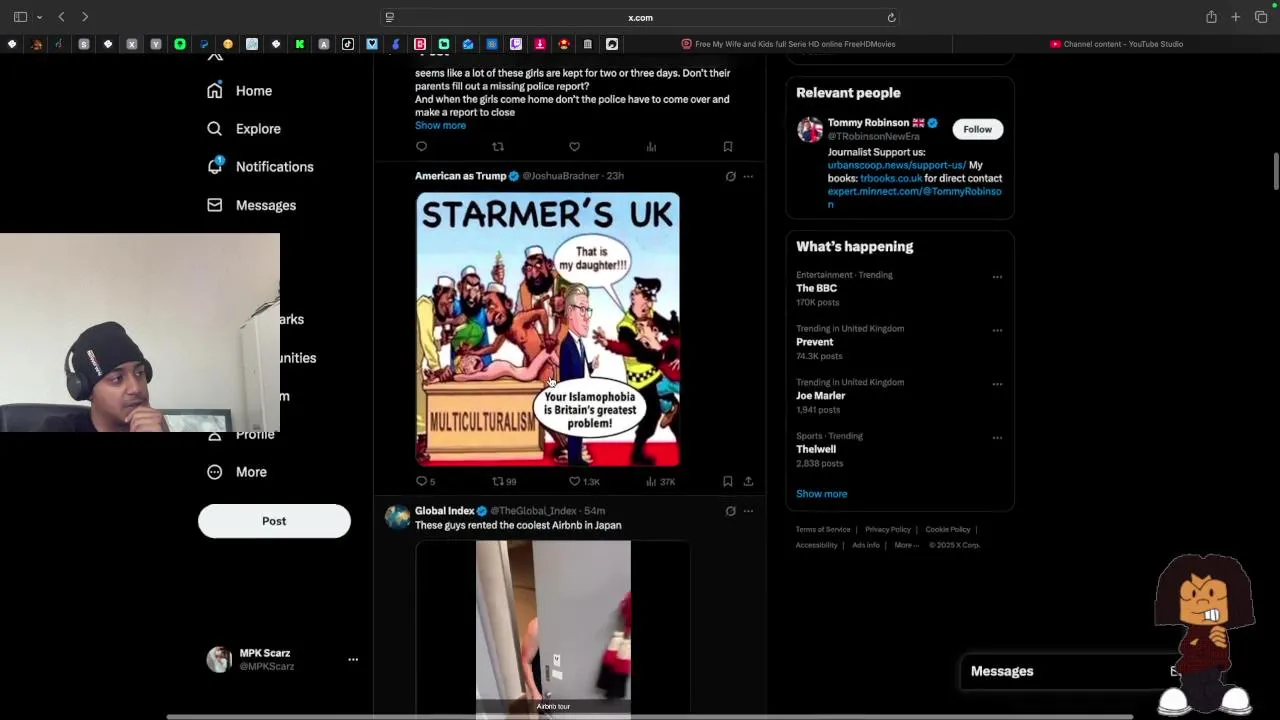This screenshot has width=1280, height=720.
Task: Share the Starmer's UK cartoon post
Action: point(748,482)
